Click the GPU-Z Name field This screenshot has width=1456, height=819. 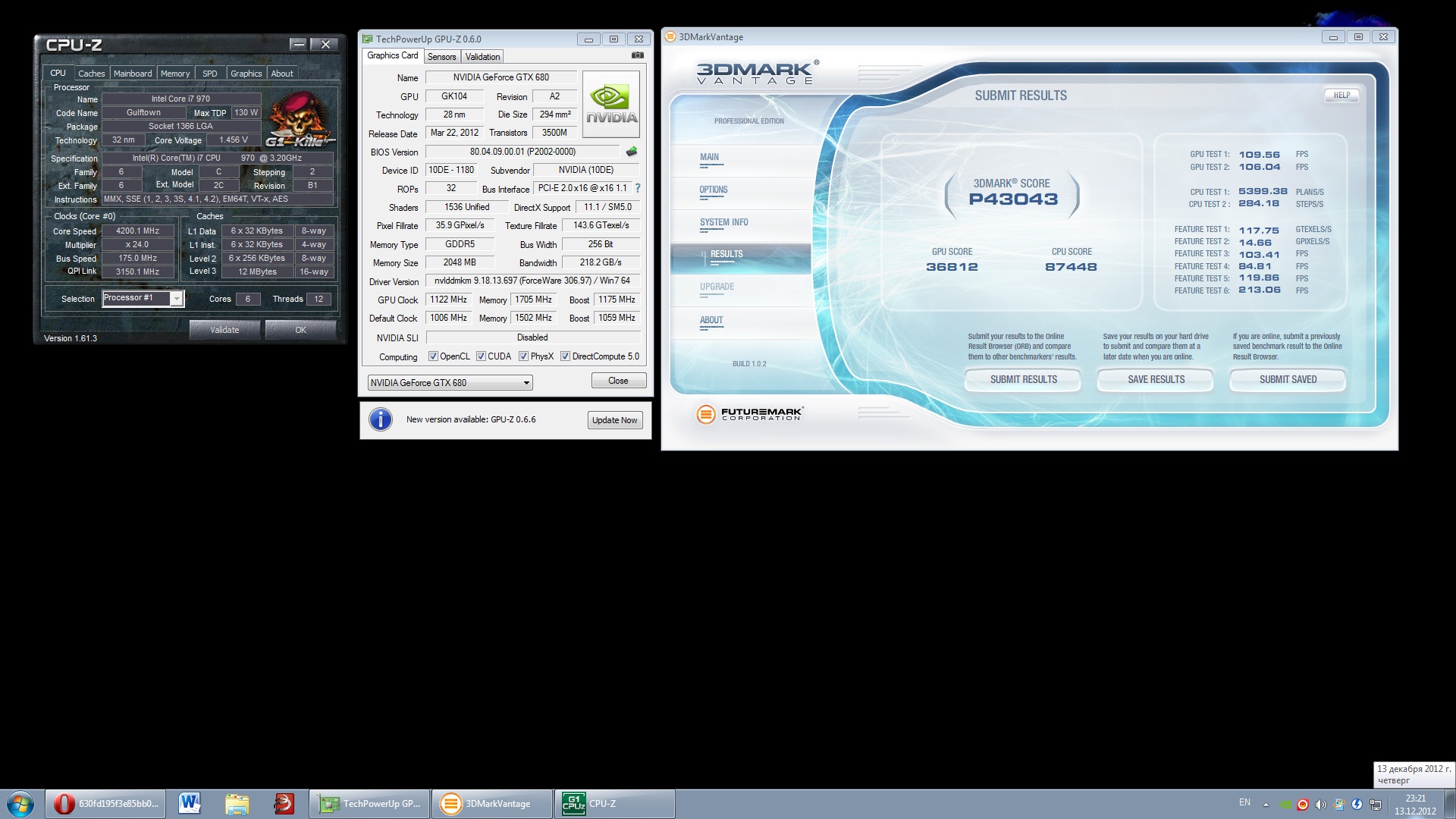[501, 77]
